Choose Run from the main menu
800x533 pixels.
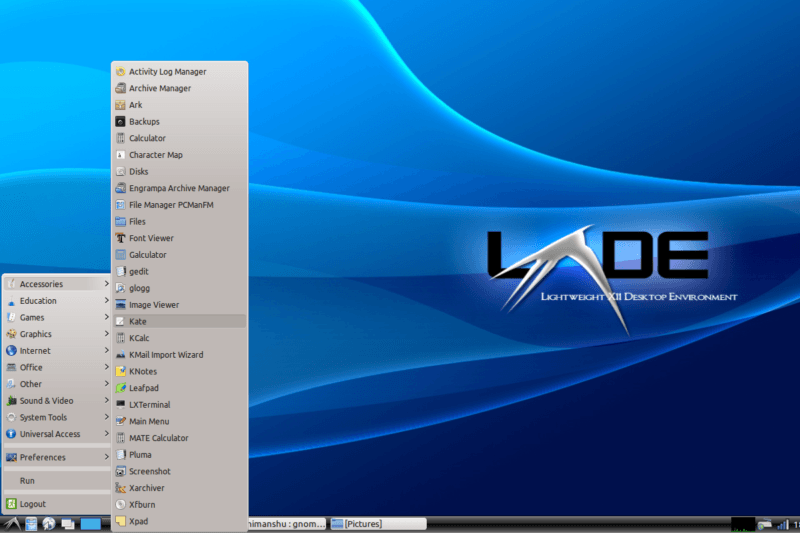pyautogui.click(x=57, y=481)
